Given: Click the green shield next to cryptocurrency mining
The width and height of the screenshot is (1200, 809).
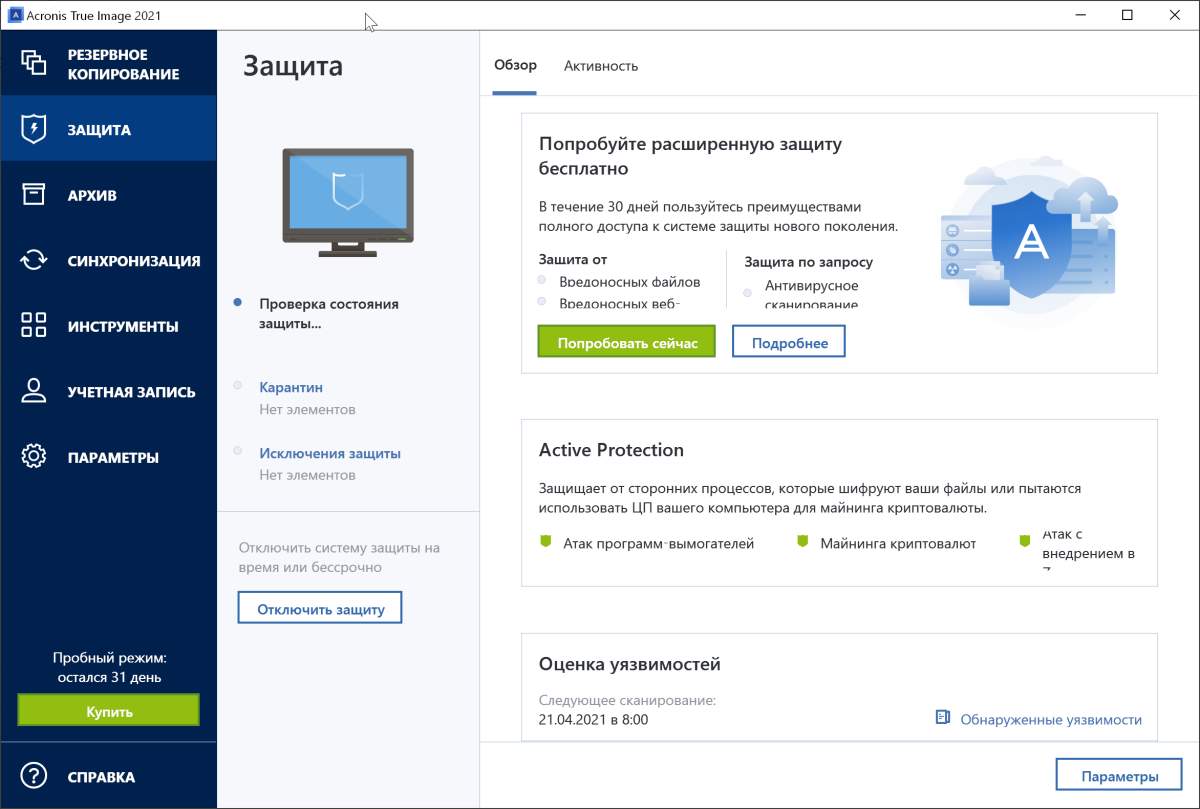Looking at the screenshot, I should (x=802, y=542).
